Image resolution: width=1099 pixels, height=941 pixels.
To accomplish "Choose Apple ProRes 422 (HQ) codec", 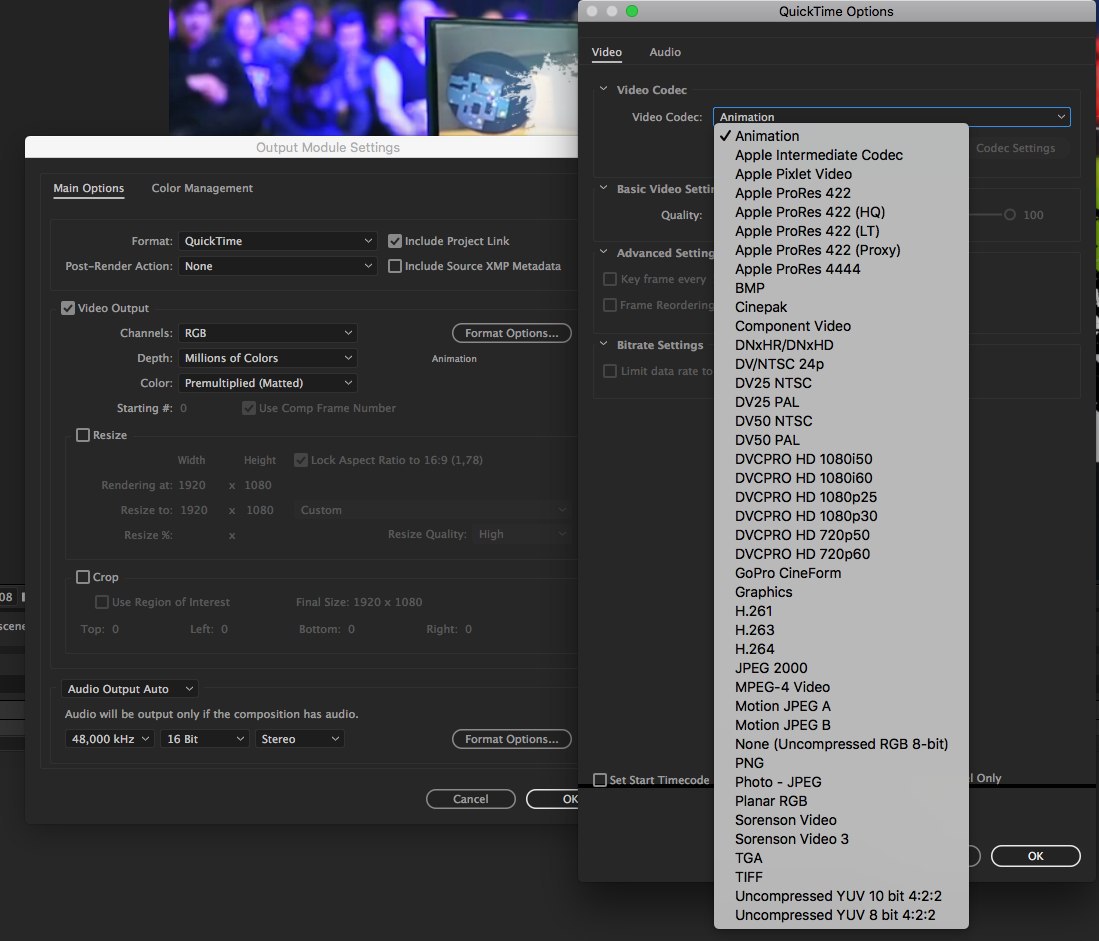I will click(810, 212).
